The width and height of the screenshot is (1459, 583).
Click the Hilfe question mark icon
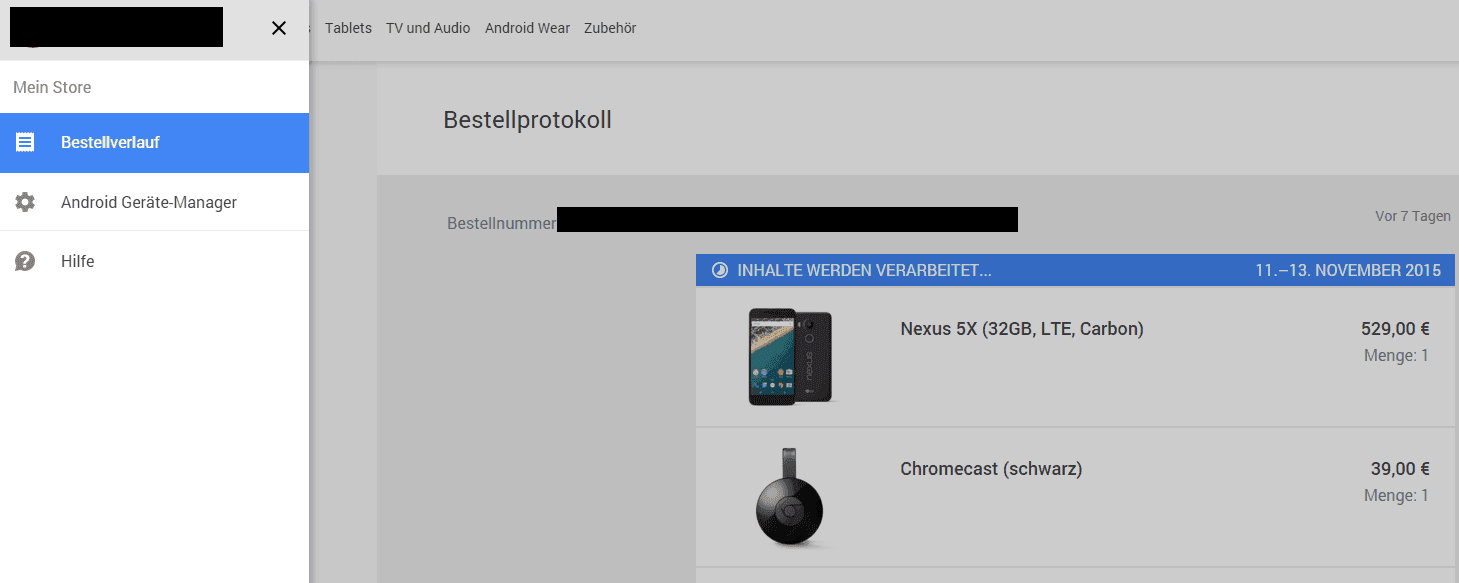tap(25, 261)
